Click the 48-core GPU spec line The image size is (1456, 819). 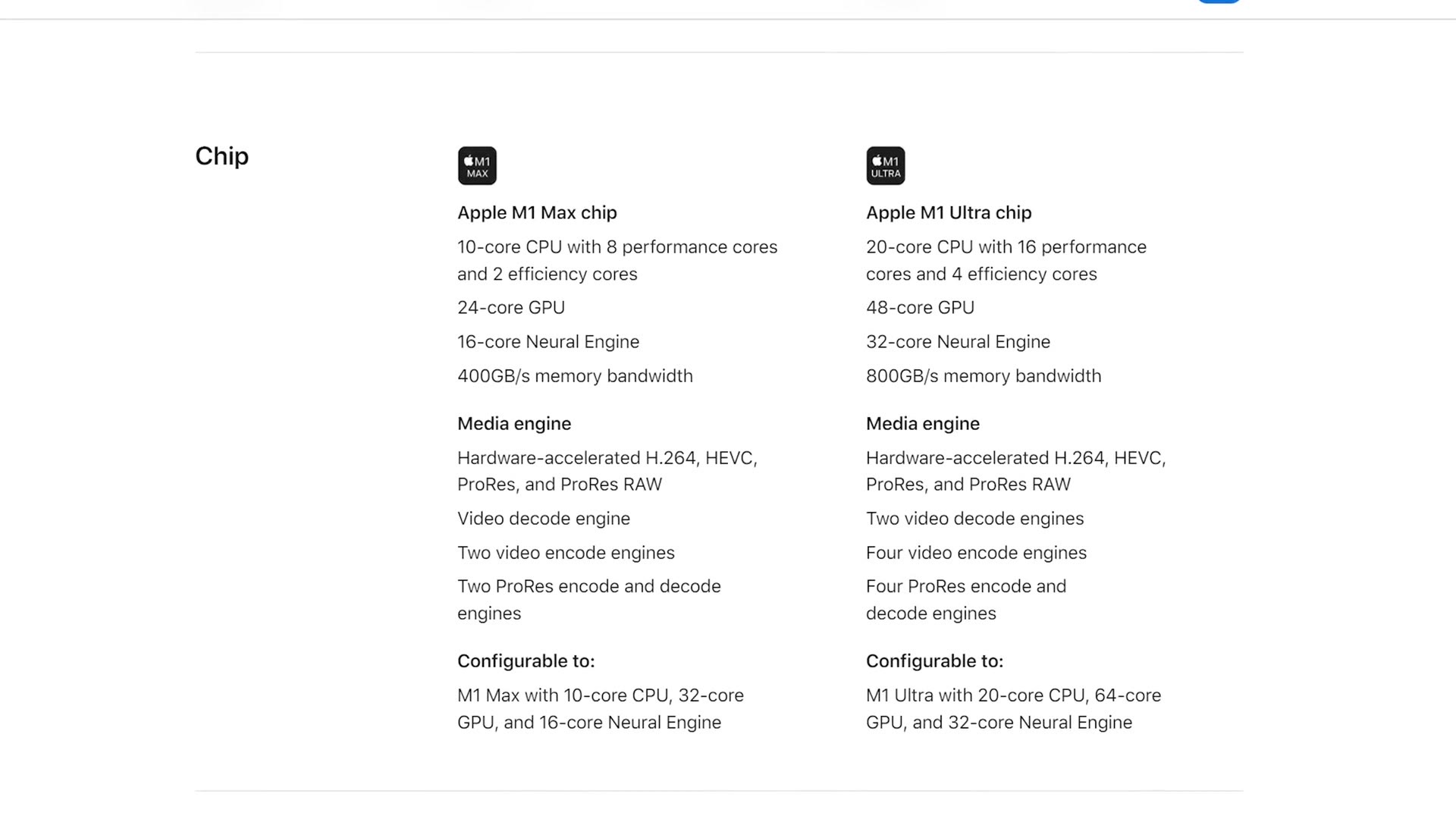(920, 308)
